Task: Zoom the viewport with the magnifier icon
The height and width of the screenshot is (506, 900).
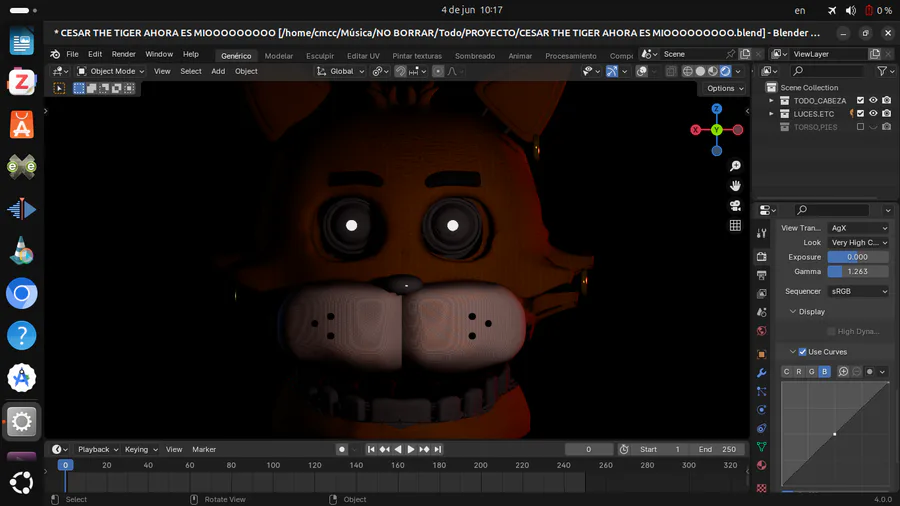Action: coord(735,166)
